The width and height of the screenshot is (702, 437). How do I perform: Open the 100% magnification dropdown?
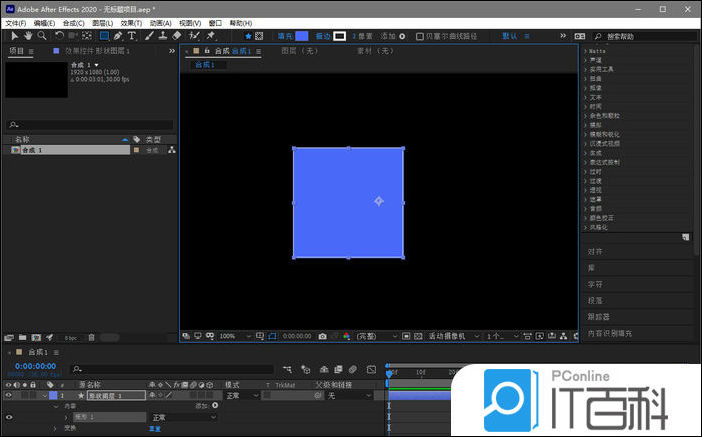(231, 336)
